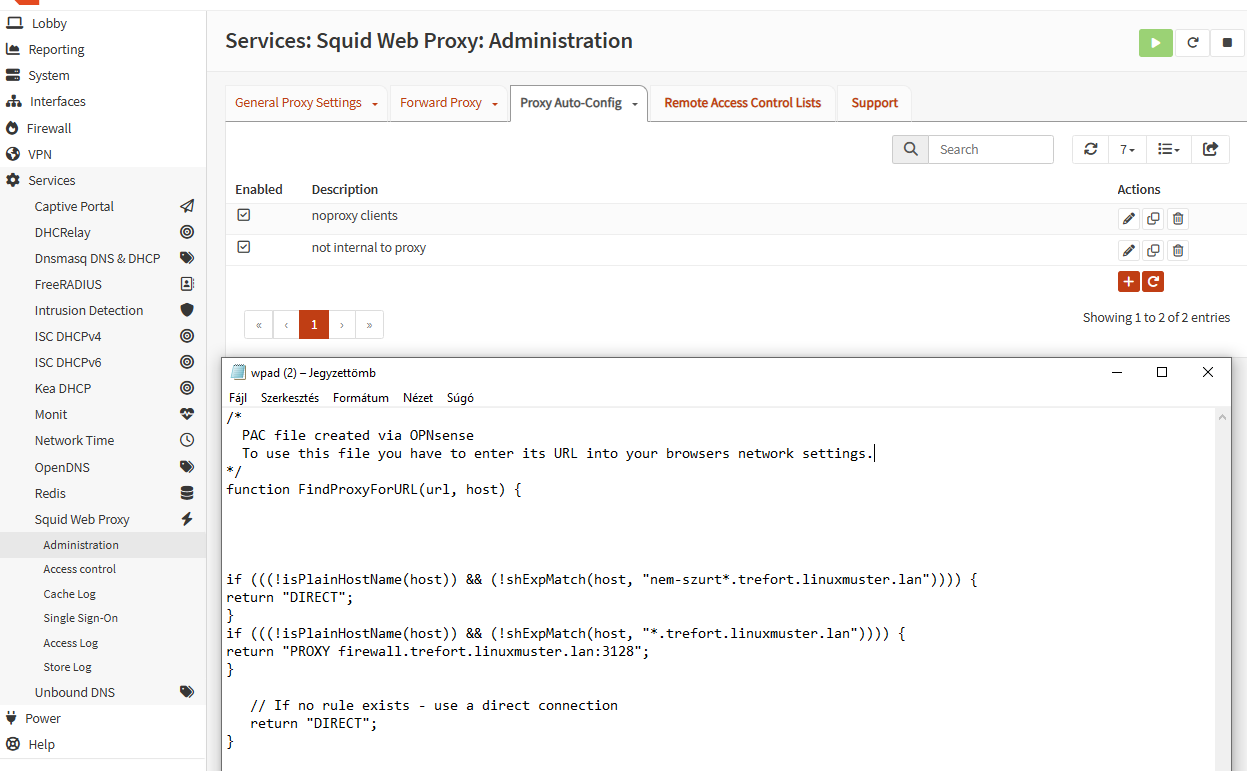Stop the Squid service with stop icon
The image size is (1247, 771).
click(x=1227, y=43)
